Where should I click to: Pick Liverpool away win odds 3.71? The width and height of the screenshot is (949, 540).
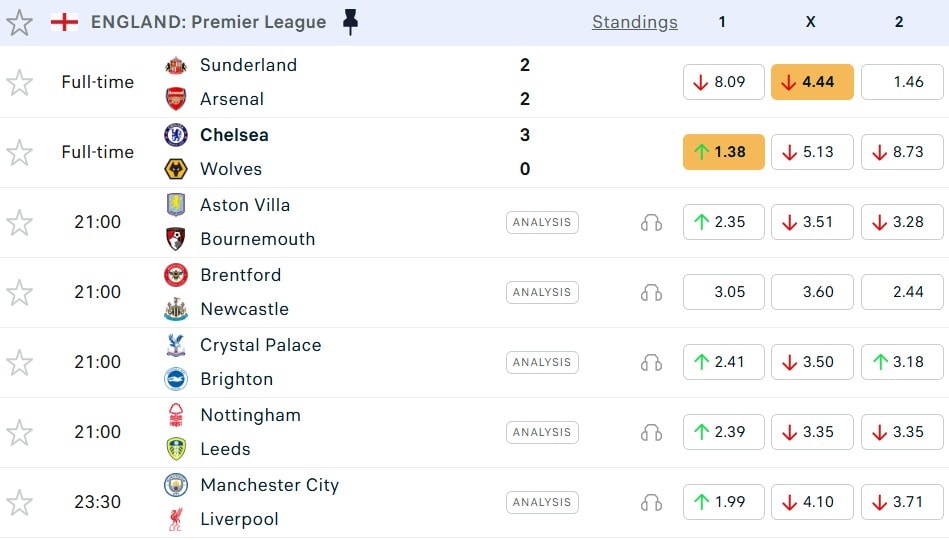click(901, 502)
